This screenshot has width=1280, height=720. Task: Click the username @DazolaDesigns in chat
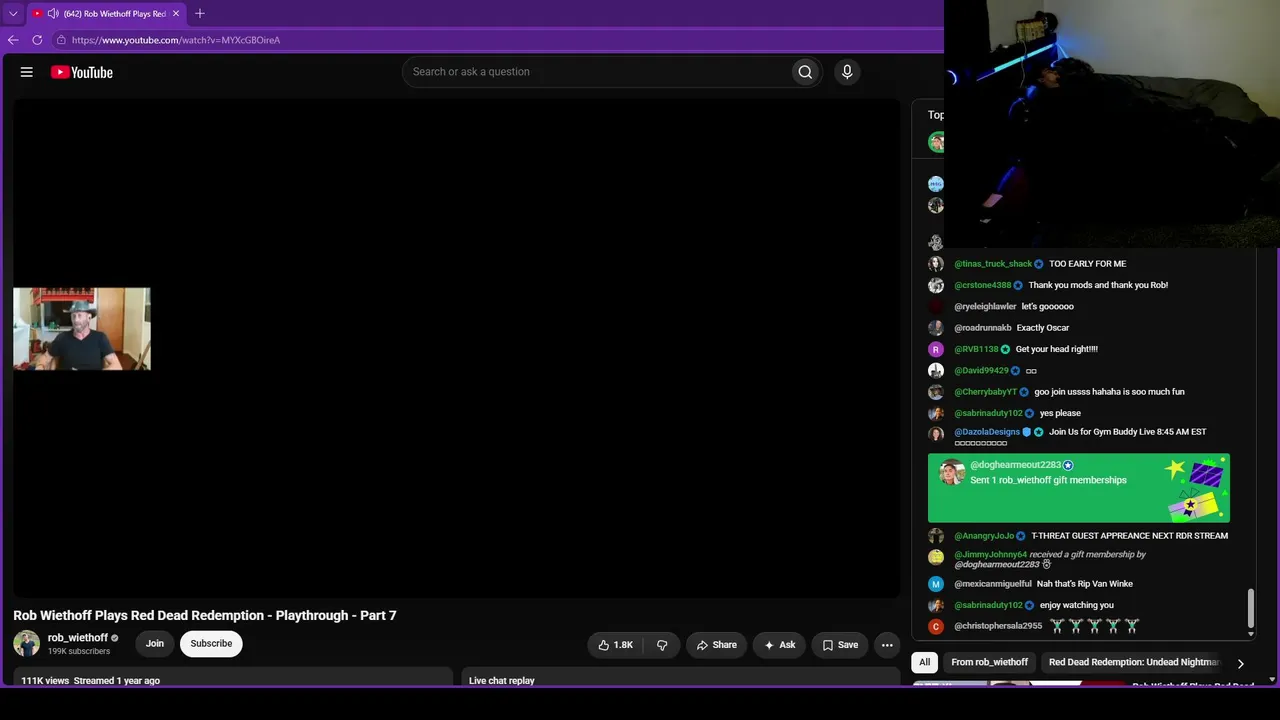(x=987, y=432)
